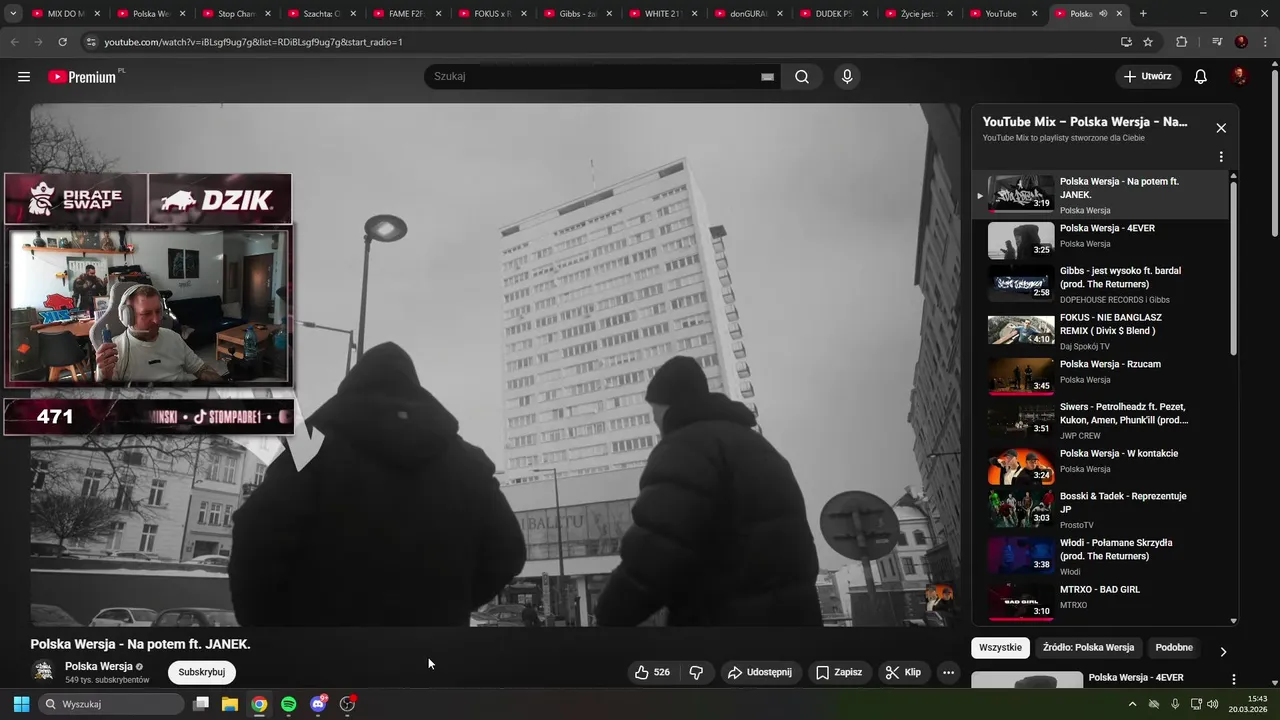Open the YouTube hamburger guide menu

tap(24, 77)
